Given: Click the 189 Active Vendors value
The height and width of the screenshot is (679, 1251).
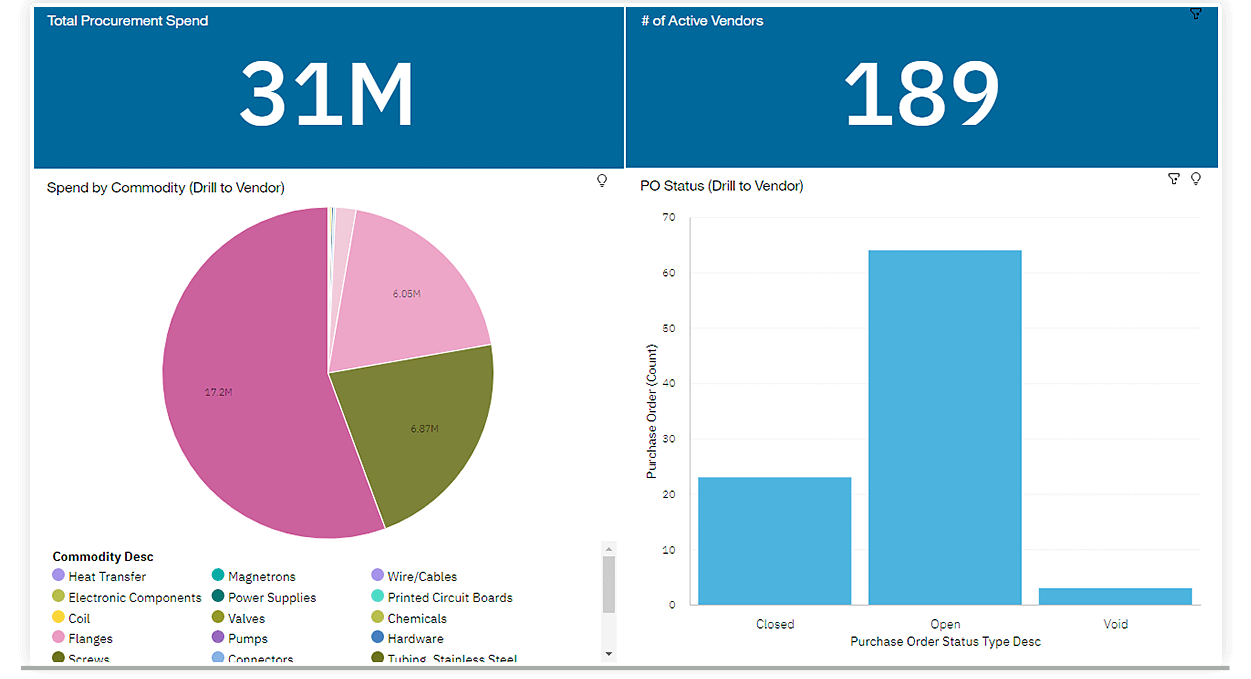Looking at the screenshot, I should point(921,92).
